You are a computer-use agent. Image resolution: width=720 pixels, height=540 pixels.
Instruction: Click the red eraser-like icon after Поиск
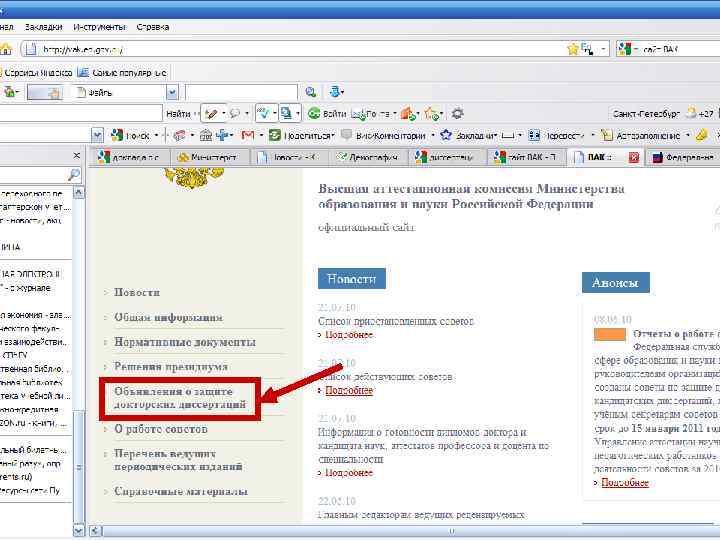click(180, 135)
